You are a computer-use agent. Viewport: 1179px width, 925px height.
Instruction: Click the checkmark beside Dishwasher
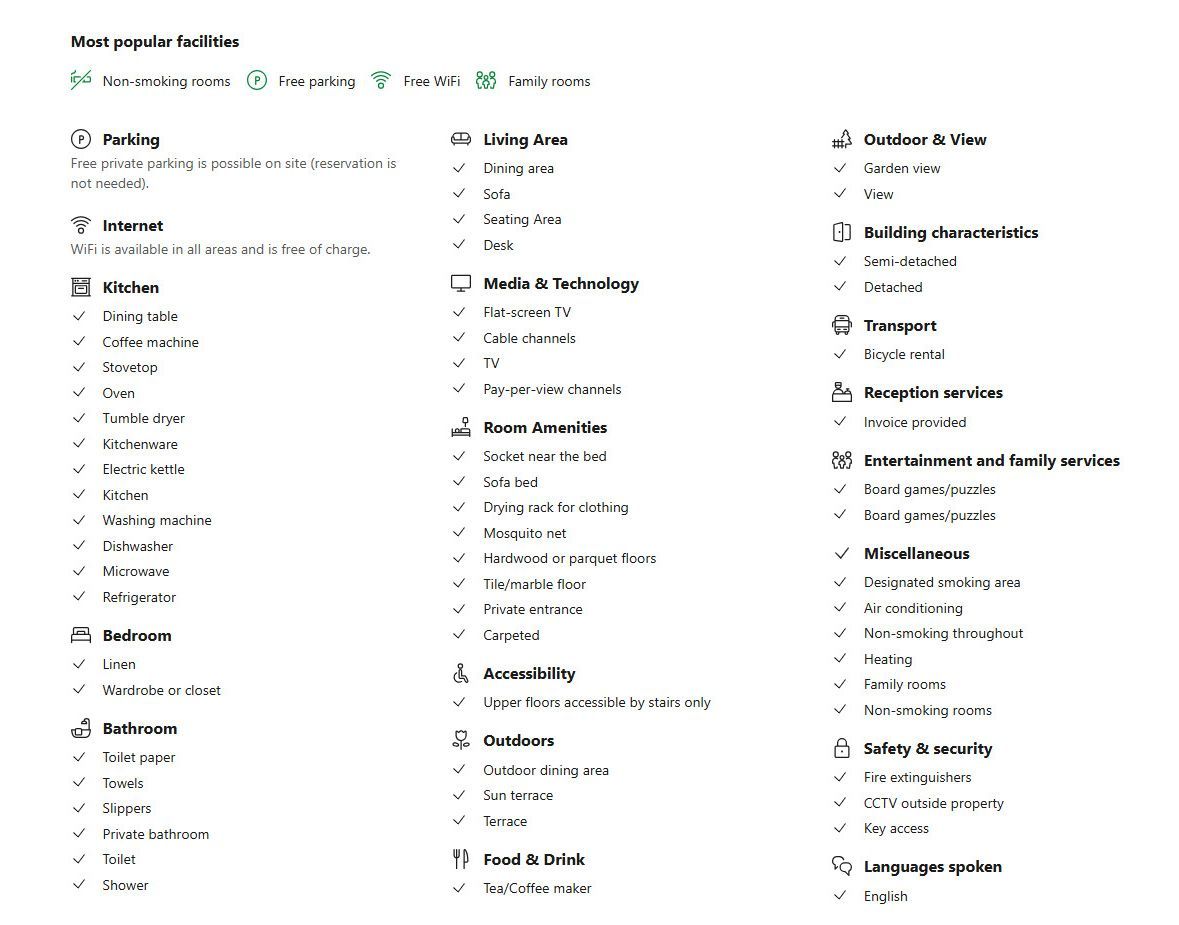pyautogui.click(x=79, y=545)
